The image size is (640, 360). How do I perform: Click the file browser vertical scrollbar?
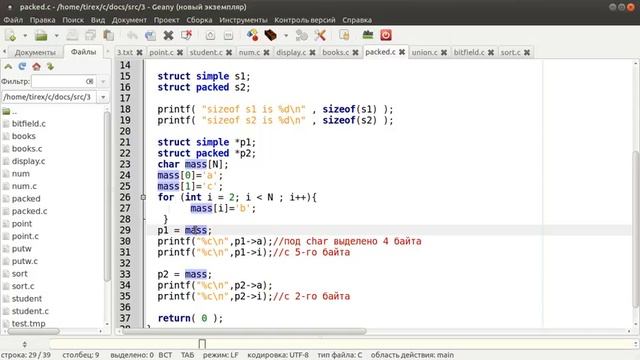point(107,196)
